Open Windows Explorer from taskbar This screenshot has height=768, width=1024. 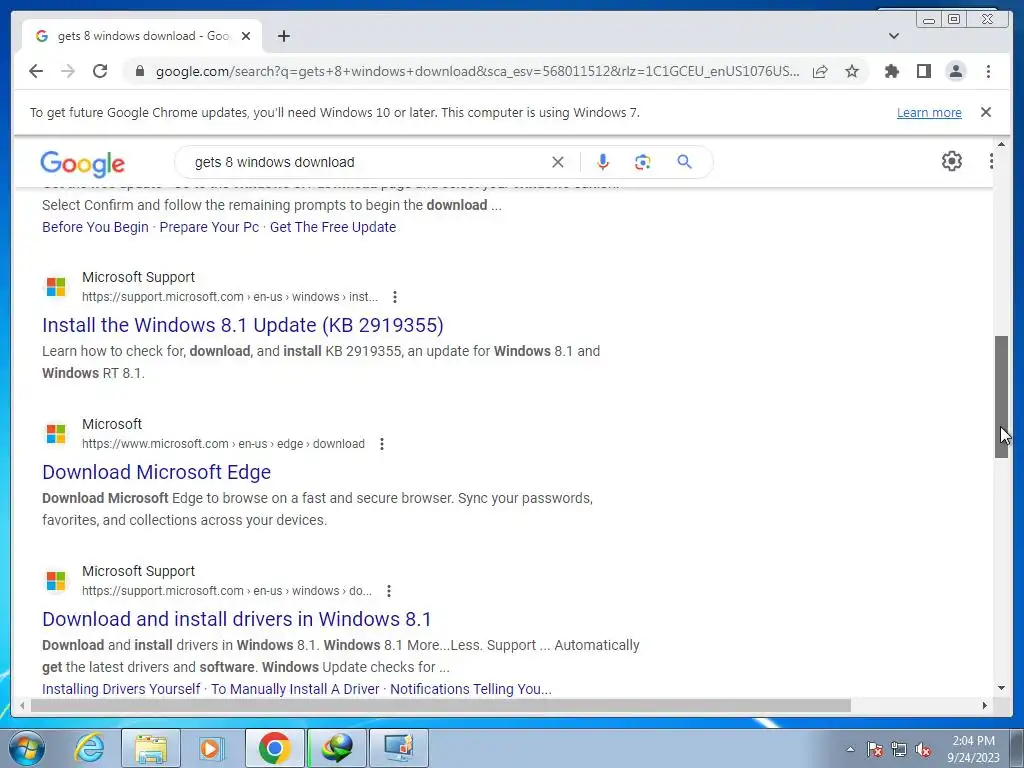tap(151, 748)
